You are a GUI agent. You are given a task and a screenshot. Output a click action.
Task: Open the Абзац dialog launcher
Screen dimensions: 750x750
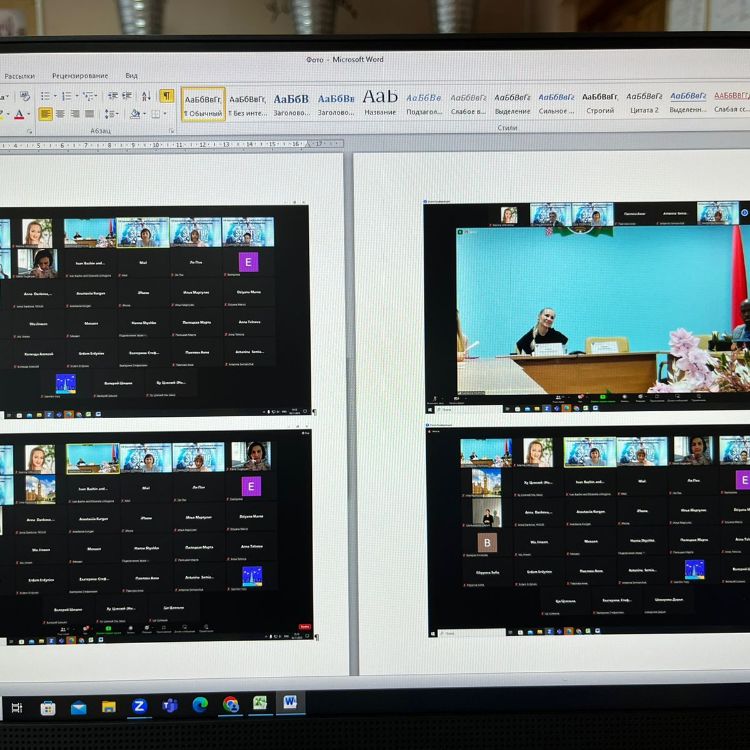coord(172,131)
